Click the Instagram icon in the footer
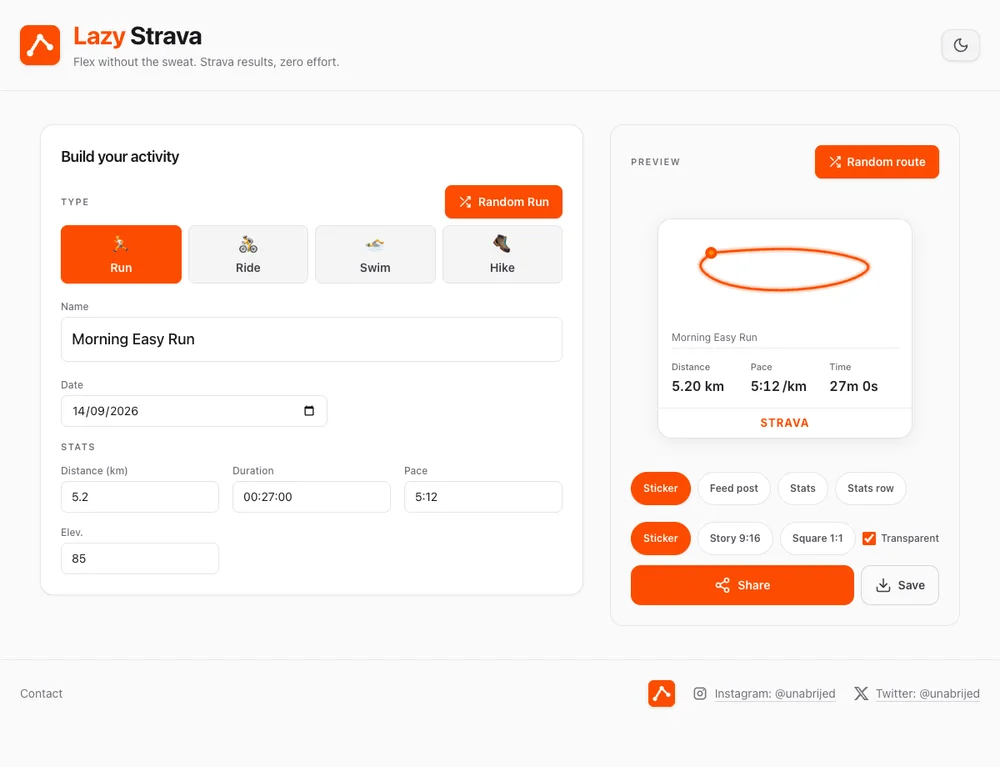 coord(700,693)
